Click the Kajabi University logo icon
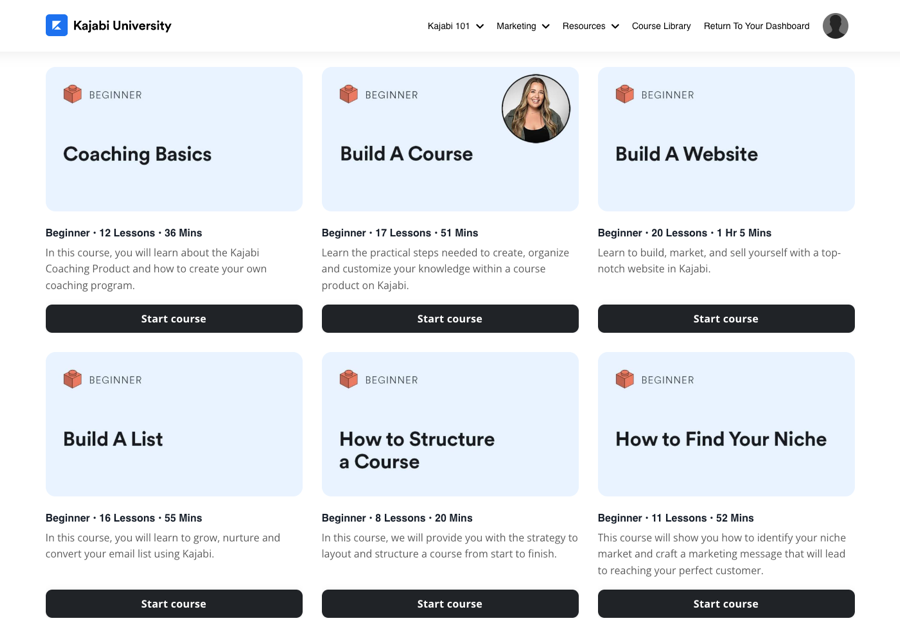The image size is (900, 636). [57, 26]
